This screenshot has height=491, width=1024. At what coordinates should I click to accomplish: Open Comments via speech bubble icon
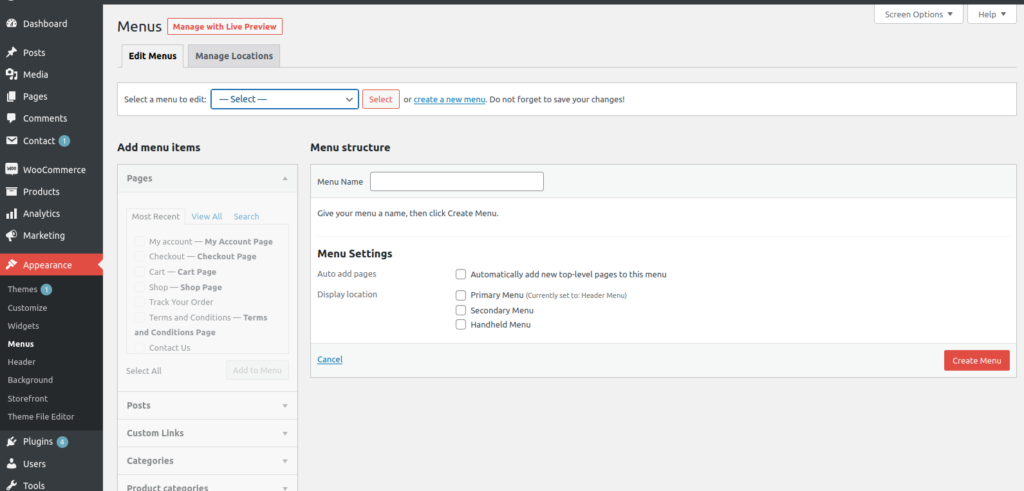click(x=12, y=118)
